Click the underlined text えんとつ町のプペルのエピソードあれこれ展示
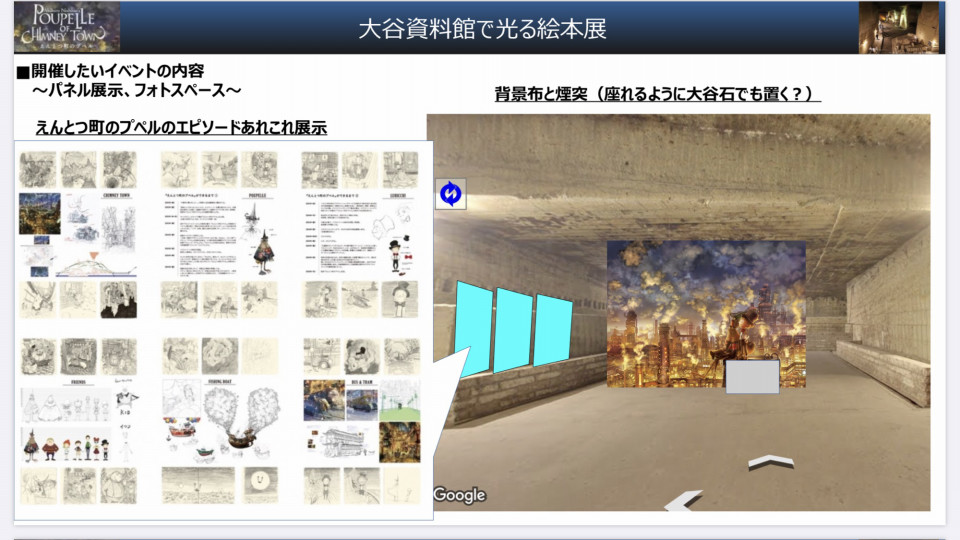This screenshot has height=540, width=960. [x=181, y=127]
